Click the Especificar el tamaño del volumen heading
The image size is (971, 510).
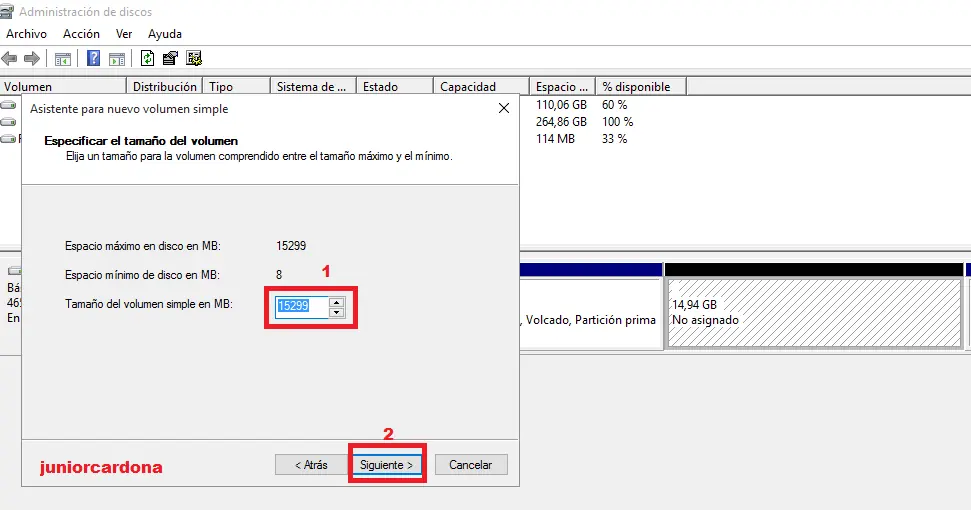(141, 140)
